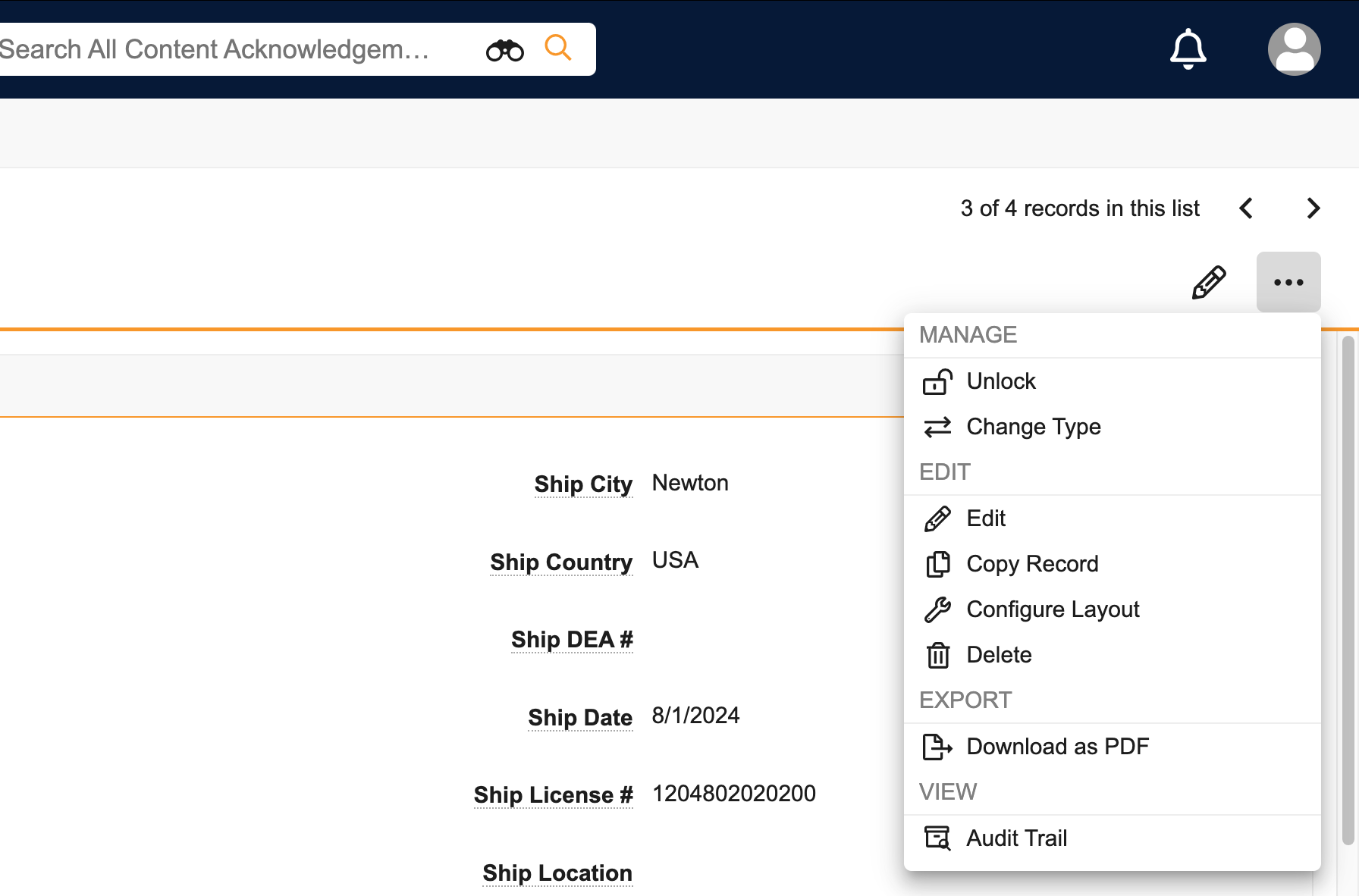Go to the previous record arrow
Screen dimensions: 1359x896
coord(1246,208)
